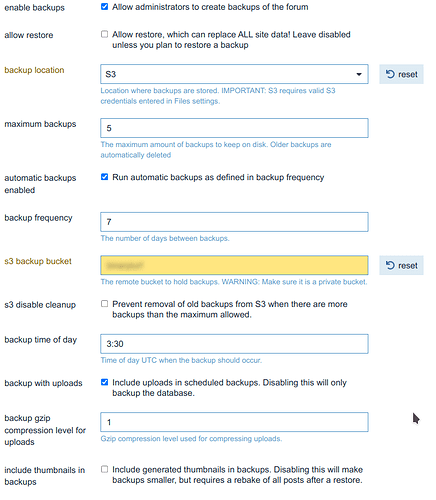436x500 pixels.
Task: Disable backup with uploads checkbox
Action: [105, 382]
